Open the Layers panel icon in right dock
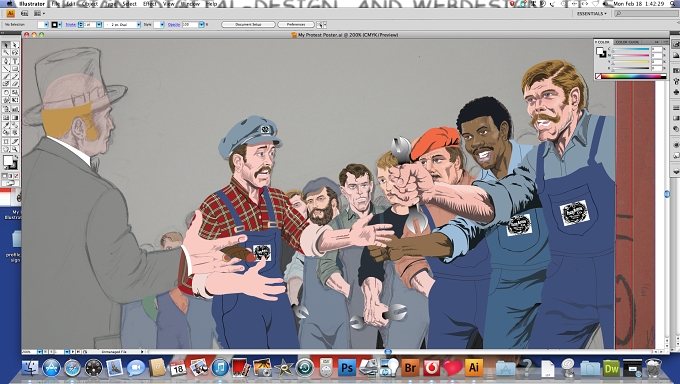The height and width of the screenshot is (384, 680). click(x=676, y=171)
